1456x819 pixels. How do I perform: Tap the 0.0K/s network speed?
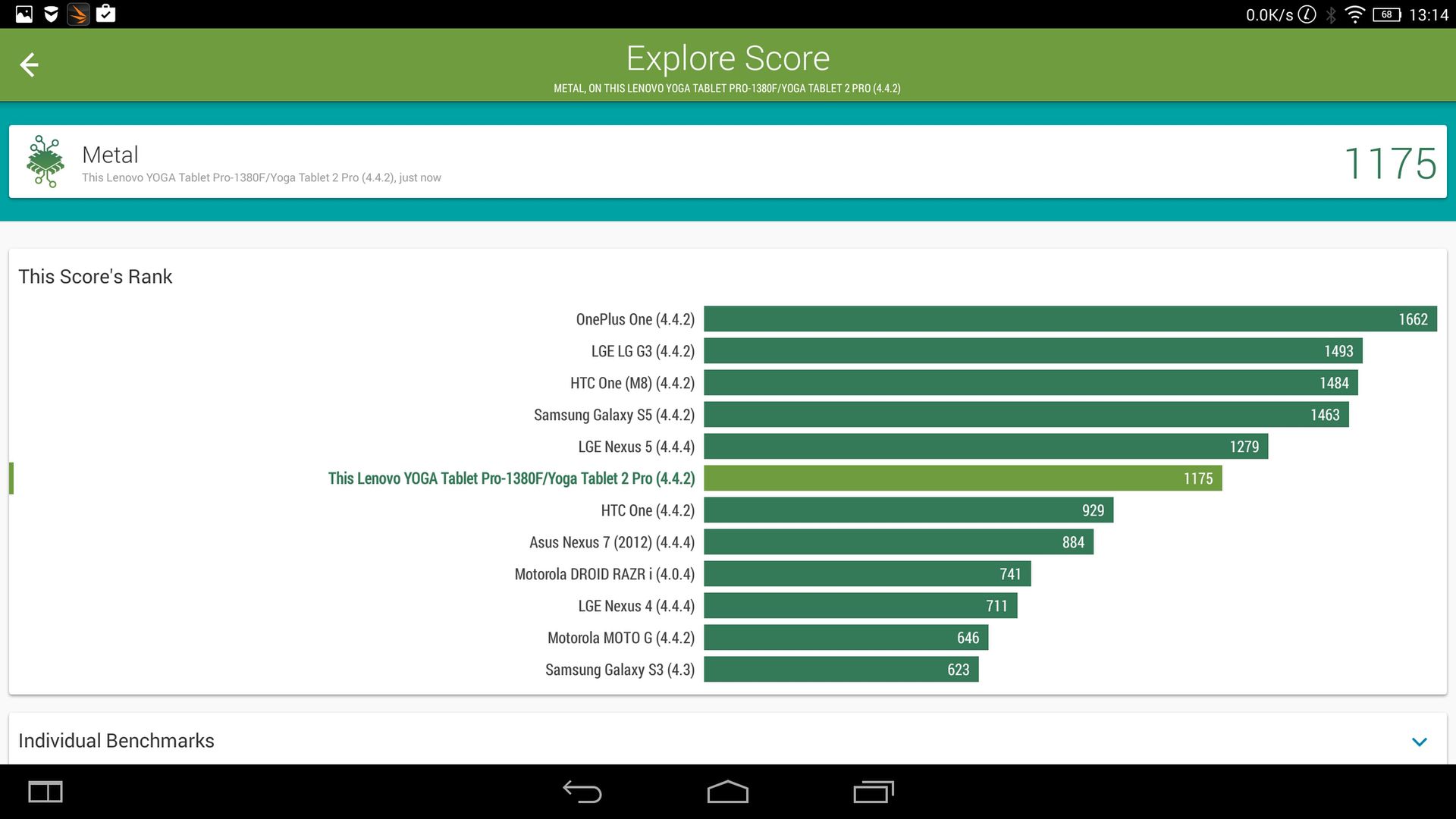(1269, 14)
